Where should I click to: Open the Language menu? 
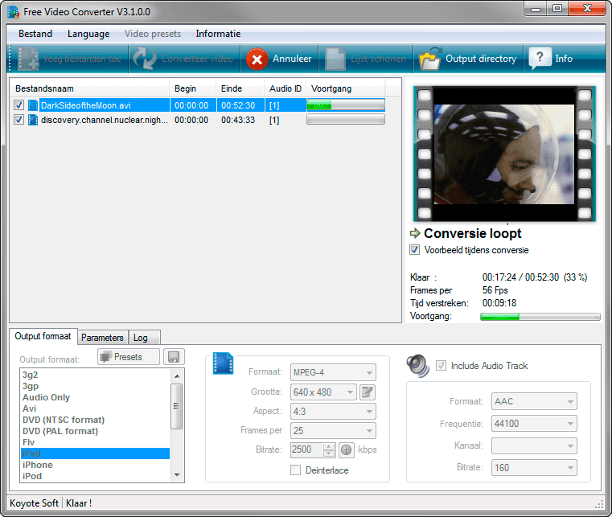(88, 34)
